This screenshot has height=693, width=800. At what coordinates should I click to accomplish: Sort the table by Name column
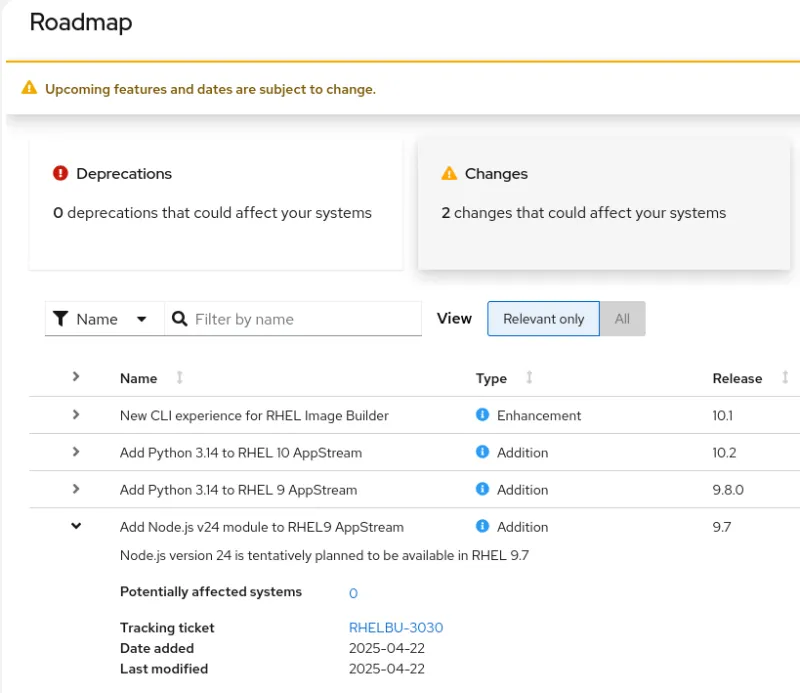pos(179,378)
